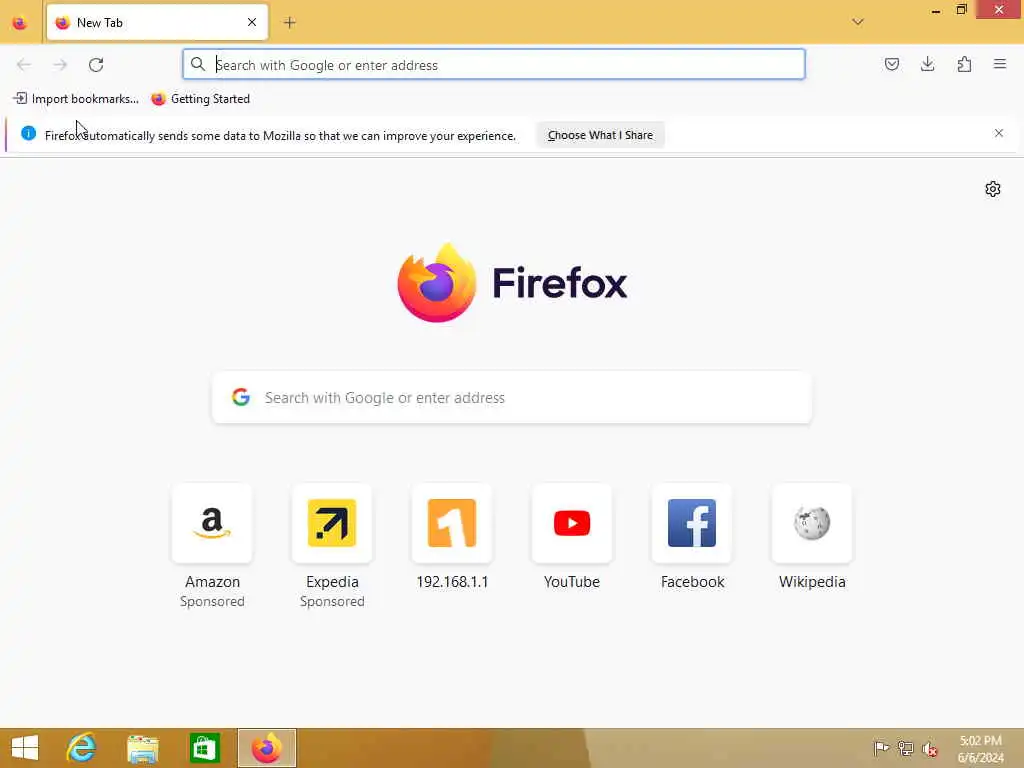The image size is (1024, 768).
Task: Open network tray icon
Action: (905, 748)
